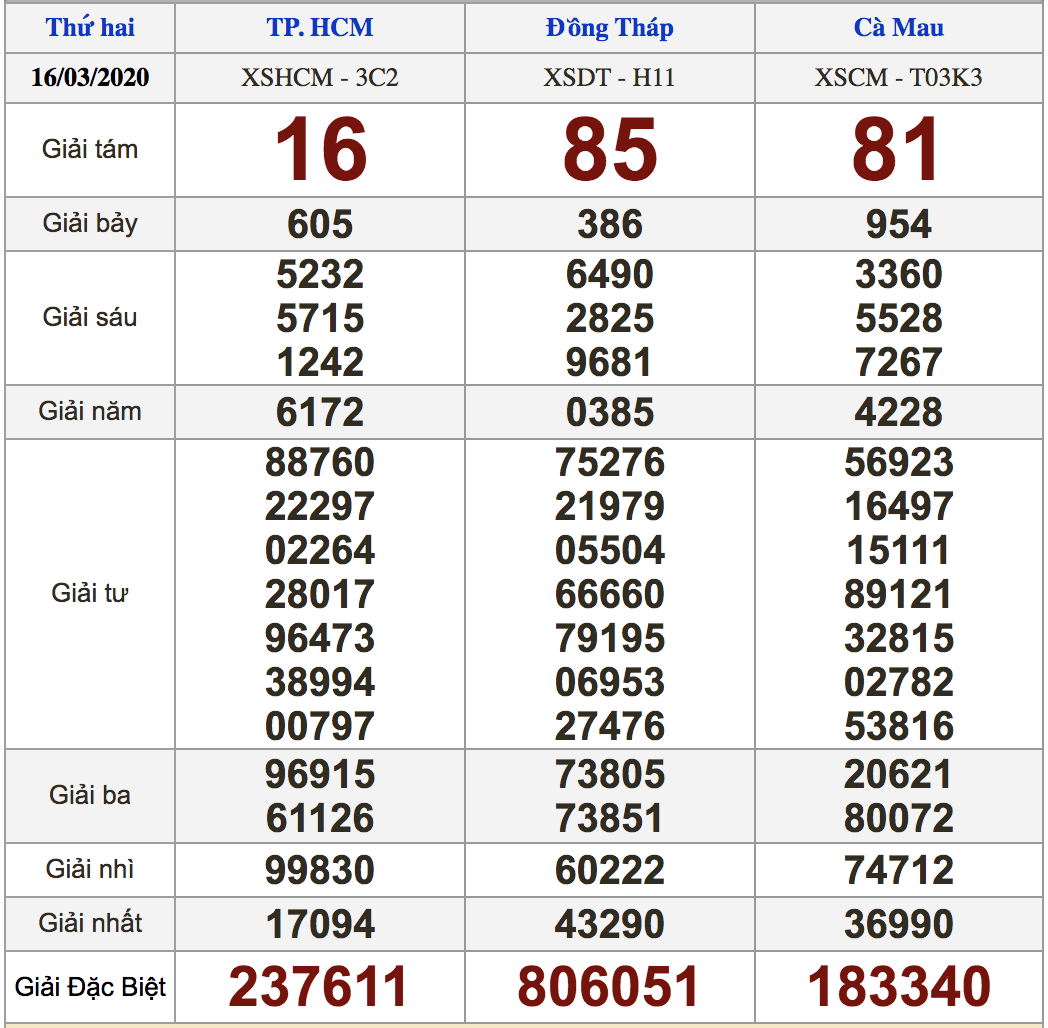Select the Giải tám row label

point(90,150)
